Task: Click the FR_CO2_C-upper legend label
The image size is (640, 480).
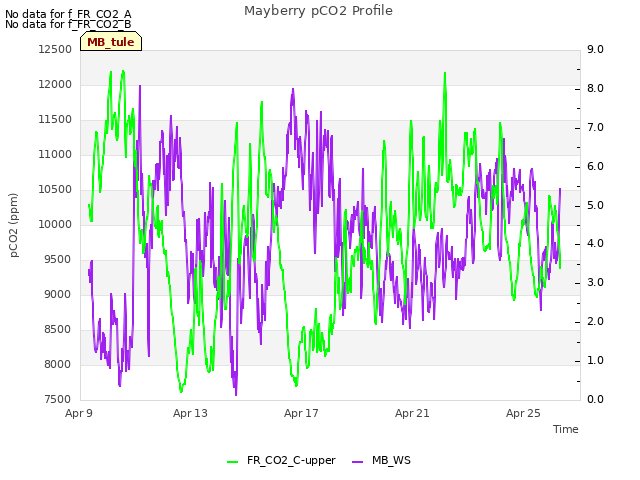Action: click(291, 461)
